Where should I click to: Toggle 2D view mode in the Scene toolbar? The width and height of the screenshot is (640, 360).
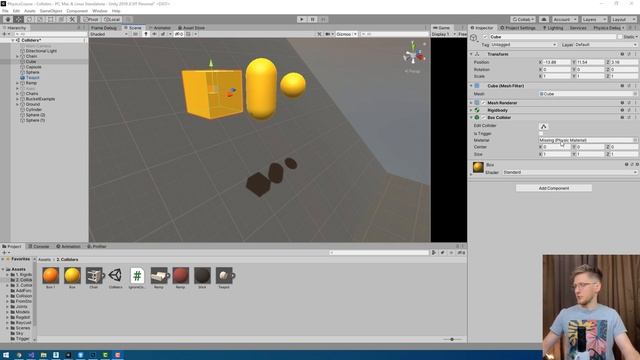tap(136, 34)
